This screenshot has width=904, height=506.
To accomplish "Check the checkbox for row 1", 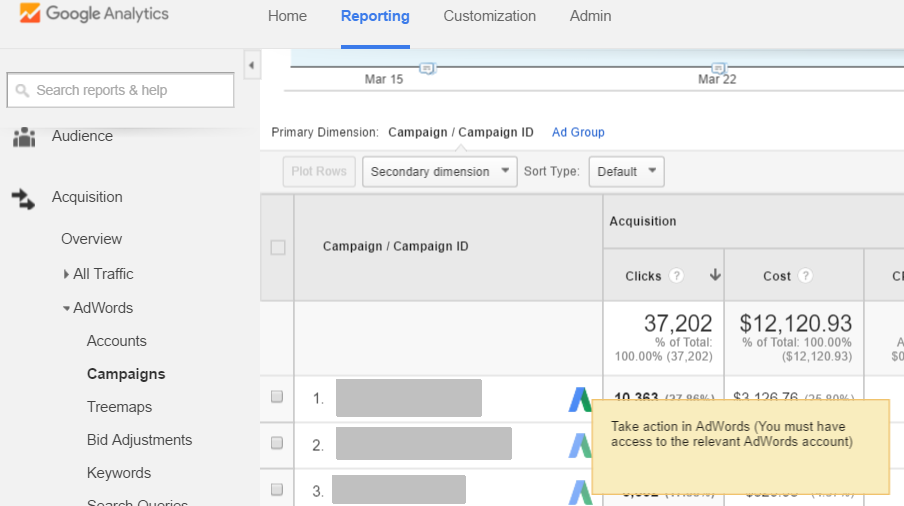I will [277, 397].
